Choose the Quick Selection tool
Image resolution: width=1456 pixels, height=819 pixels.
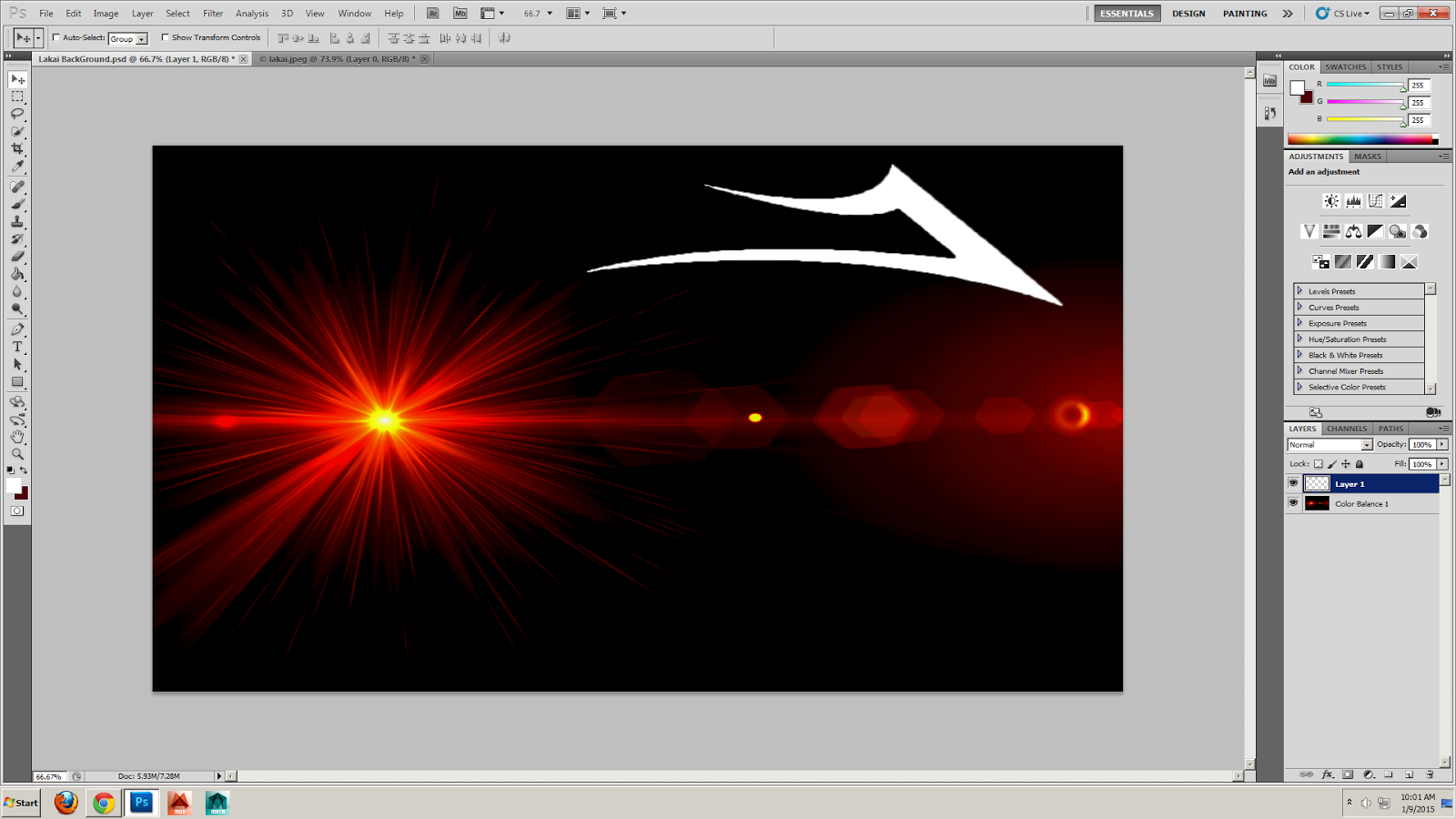[17, 131]
